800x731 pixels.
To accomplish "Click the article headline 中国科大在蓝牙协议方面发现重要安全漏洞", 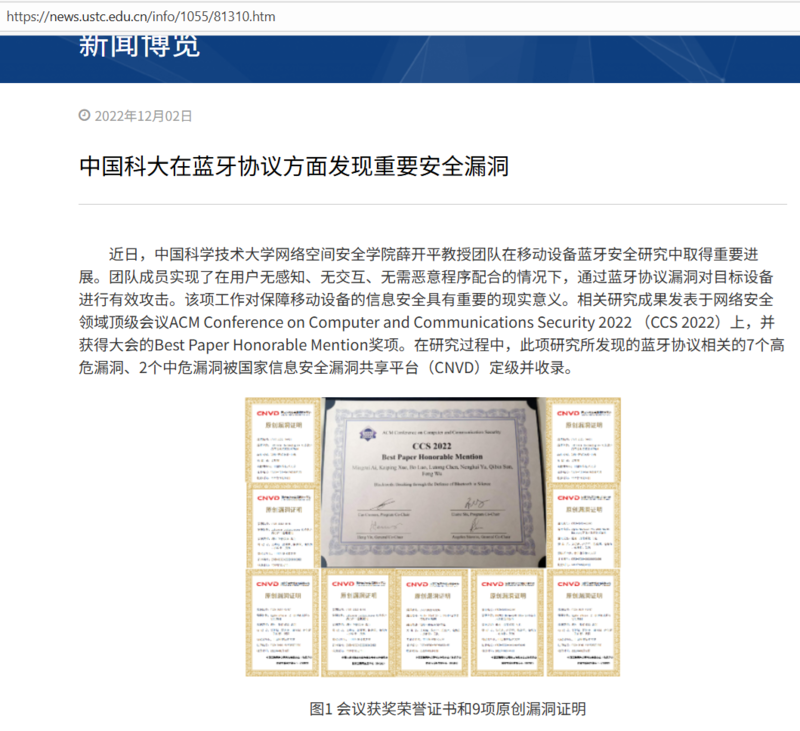I will [294, 166].
